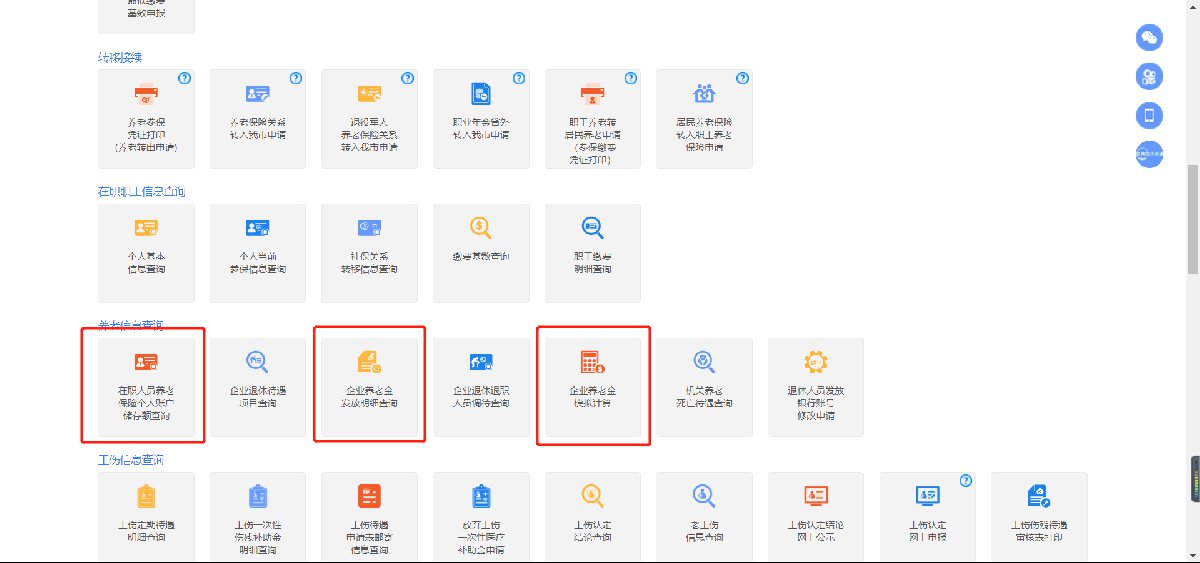The image size is (1200, 563).
Task: Open 退休人员发放银行账户修改申请 gear card
Action: (x=816, y=386)
